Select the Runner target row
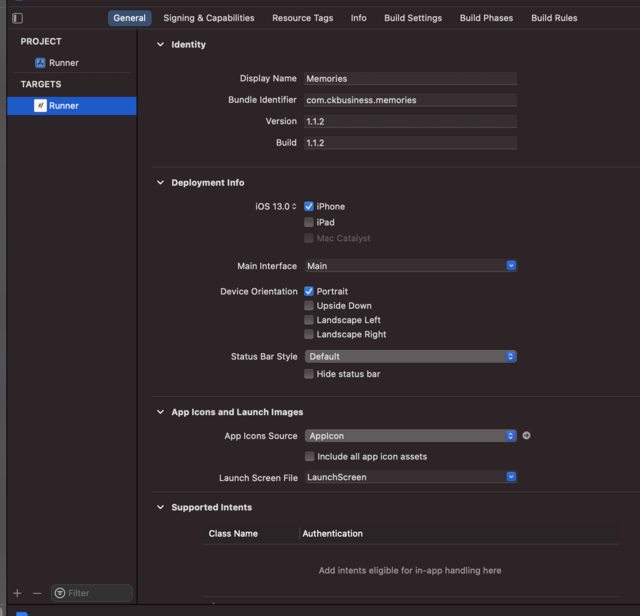Screen dimensions: 640x616 pyautogui.click(x=72, y=106)
